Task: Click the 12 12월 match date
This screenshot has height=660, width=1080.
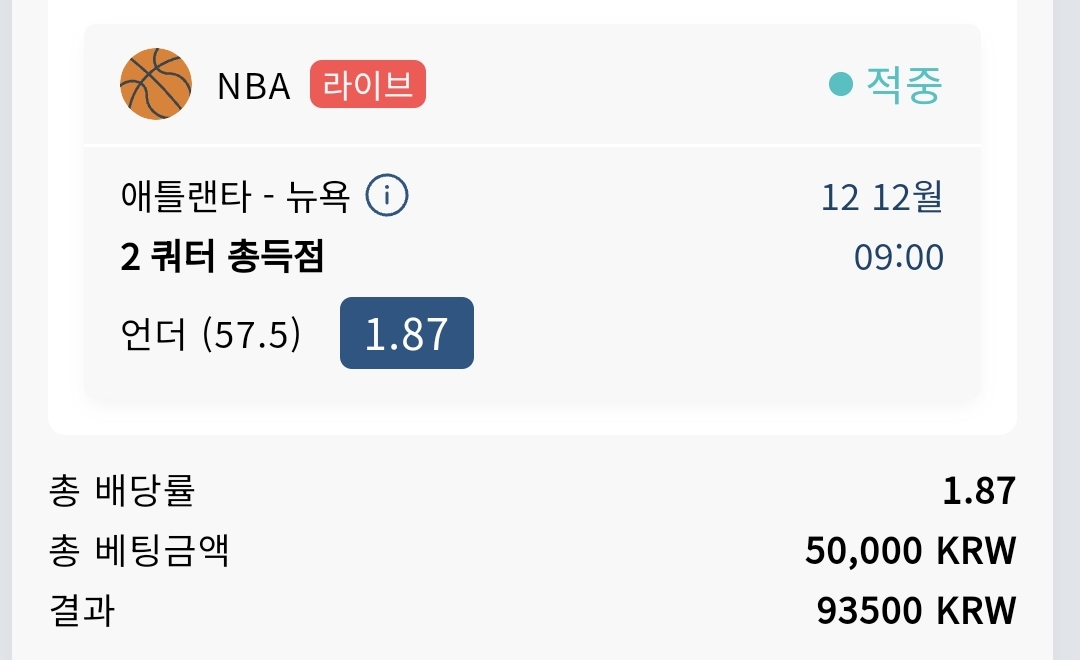Action: (882, 197)
